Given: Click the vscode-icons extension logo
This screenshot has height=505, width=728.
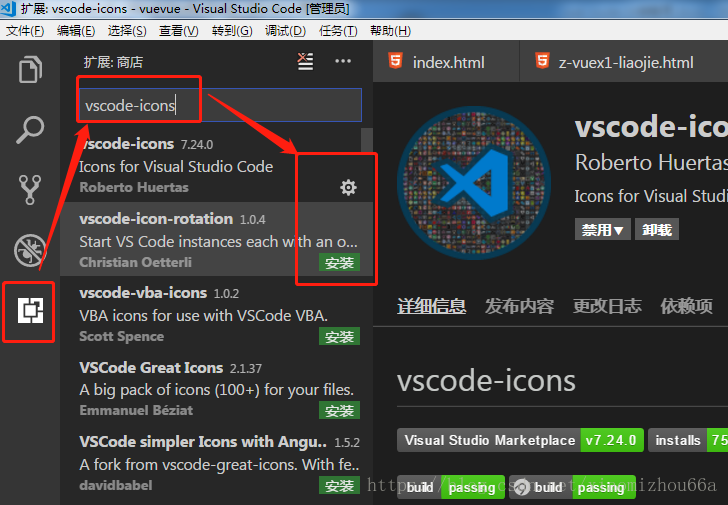Looking at the screenshot, I should pos(474,182).
